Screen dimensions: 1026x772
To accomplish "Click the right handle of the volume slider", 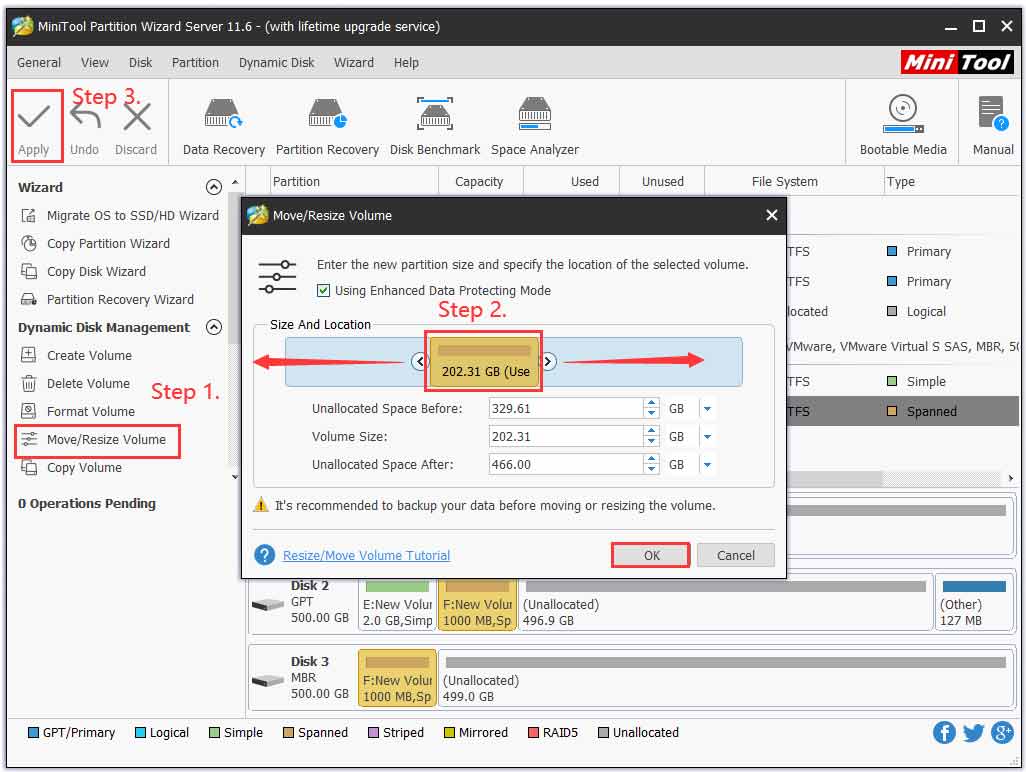I will [x=548, y=360].
